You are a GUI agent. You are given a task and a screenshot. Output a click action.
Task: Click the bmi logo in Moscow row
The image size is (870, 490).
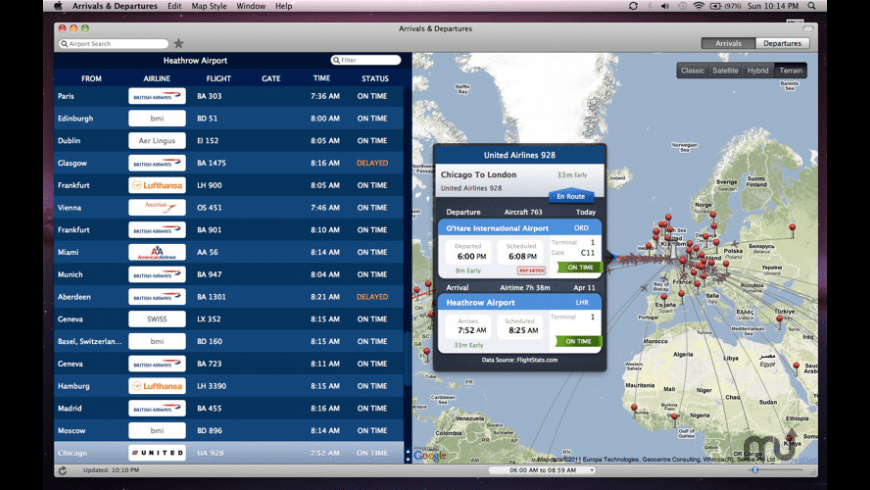click(x=157, y=431)
